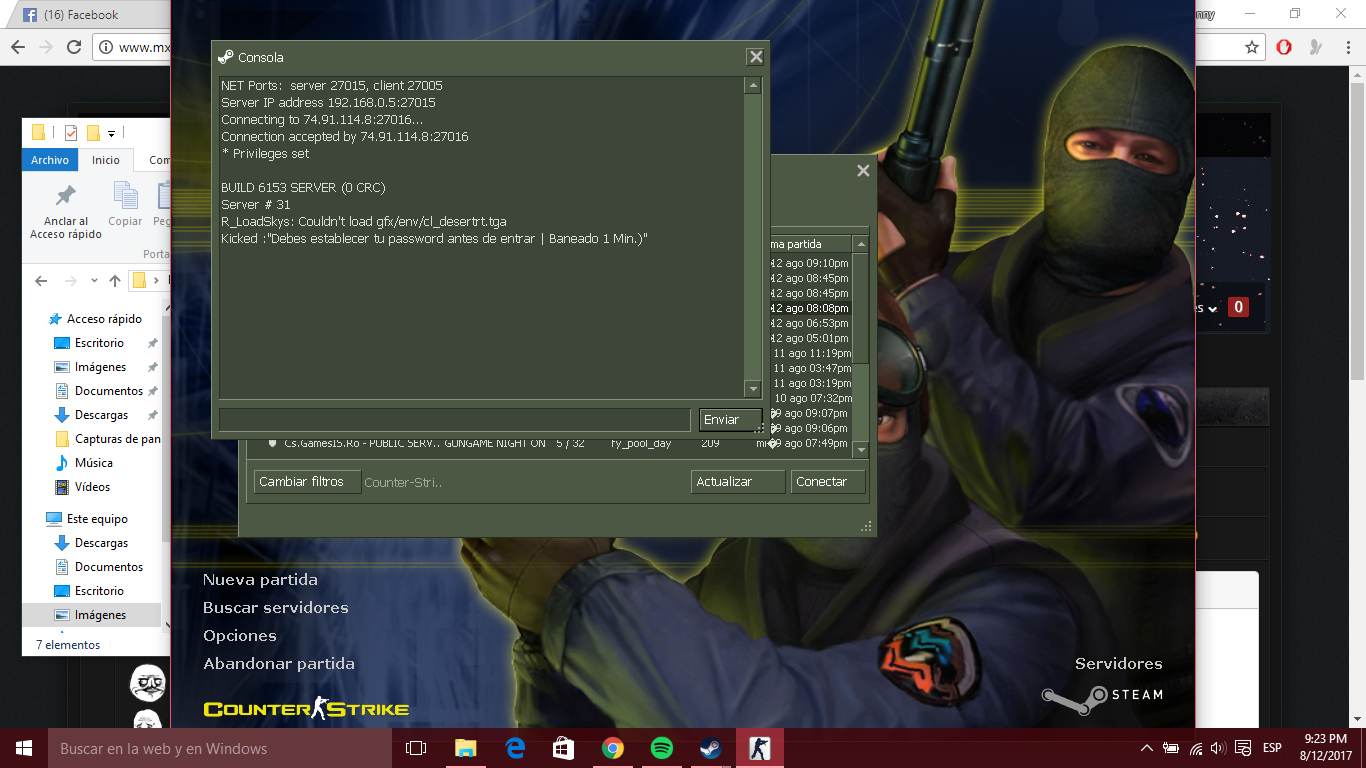The height and width of the screenshot is (768, 1366).
Task: Click the console scrollbar down arrow
Action: pyautogui.click(x=753, y=388)
